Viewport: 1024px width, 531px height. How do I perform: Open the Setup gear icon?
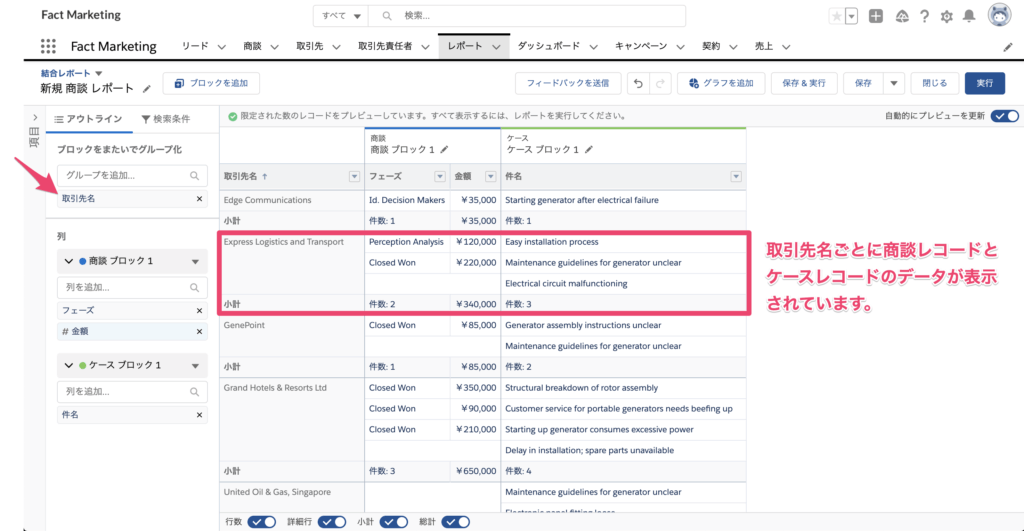[x=946, y=16]
